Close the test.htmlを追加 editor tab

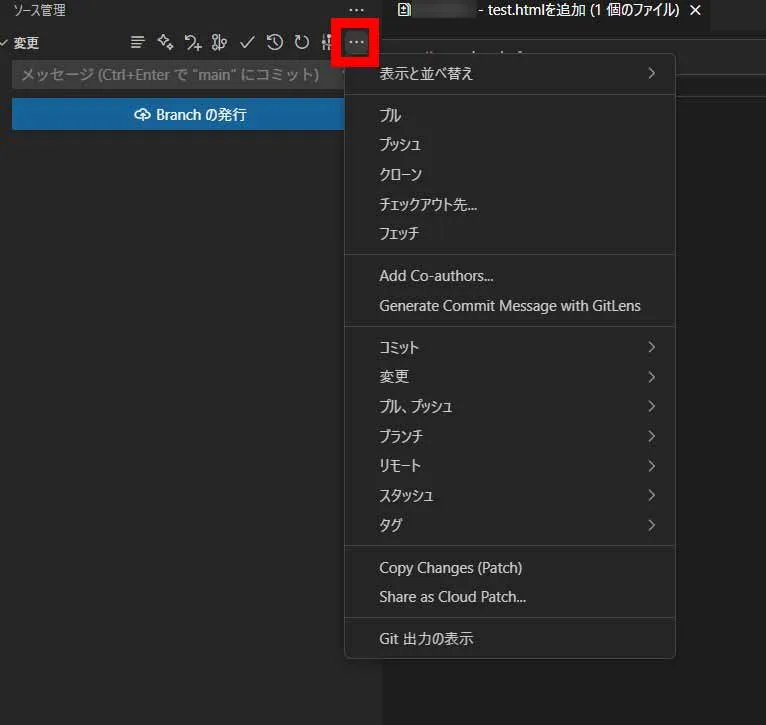click(x=696, y=10)
